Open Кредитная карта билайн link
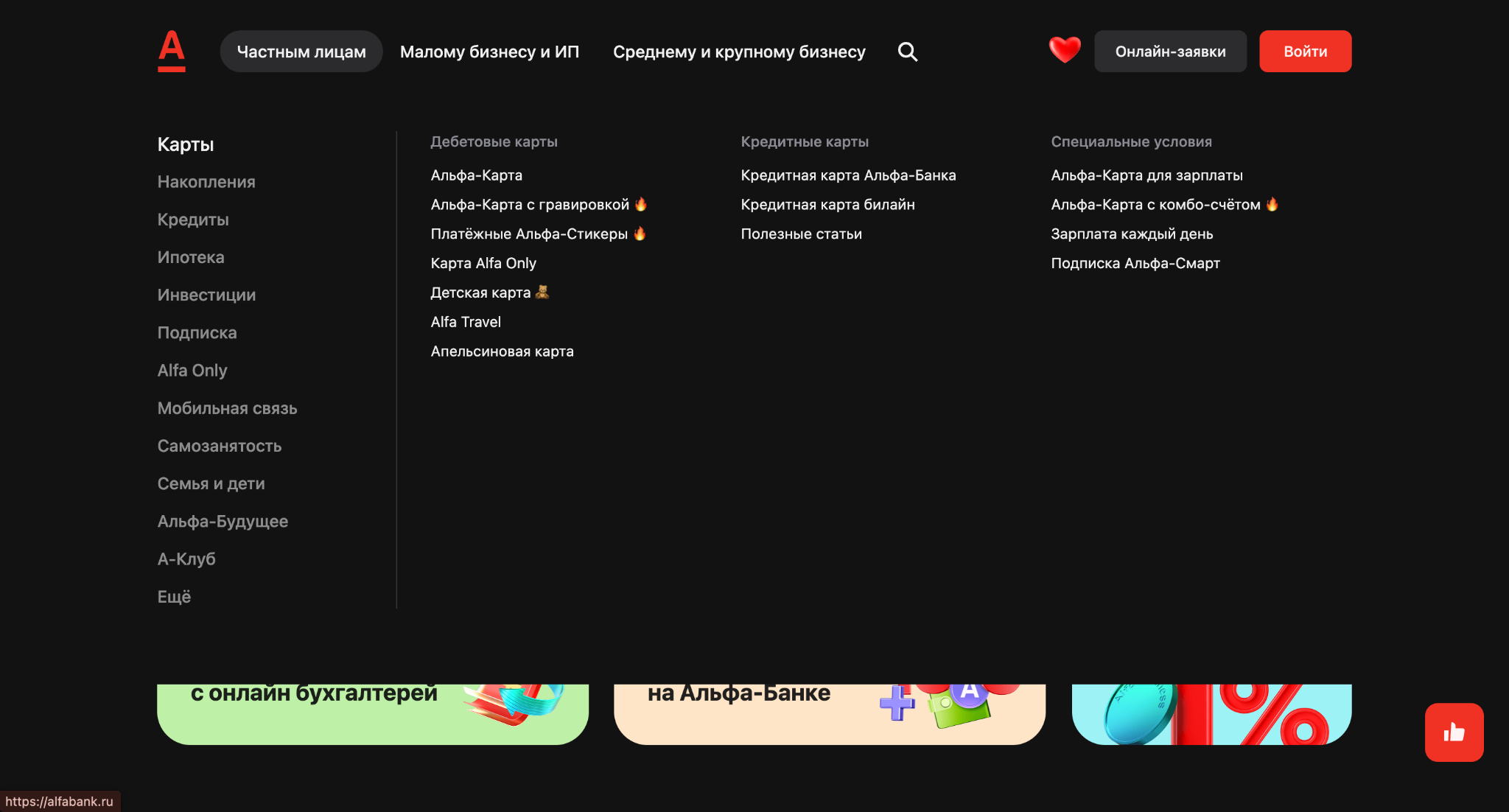Image resolution: width=1509 pixels, height=812 pixels. 827,205
